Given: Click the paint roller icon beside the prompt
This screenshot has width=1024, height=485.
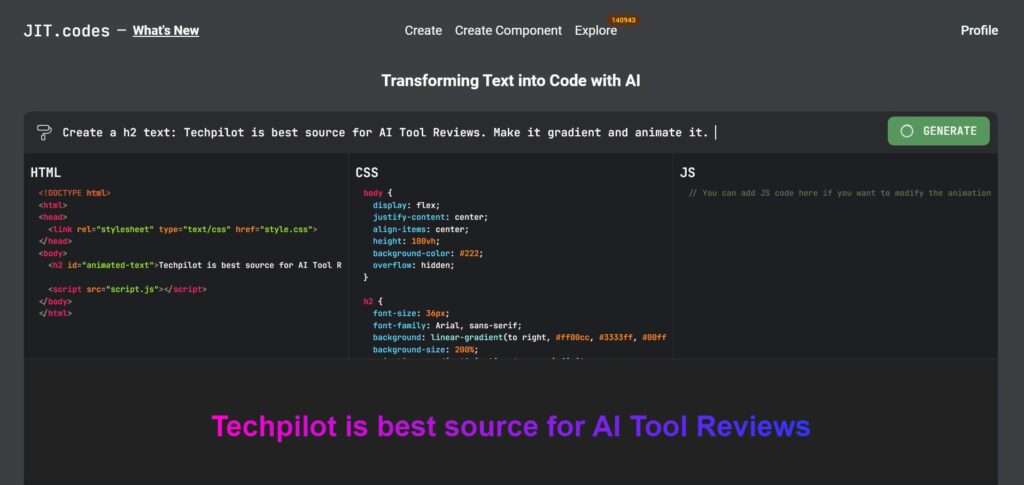Looking at the screenshot, I should pos(44,133).
